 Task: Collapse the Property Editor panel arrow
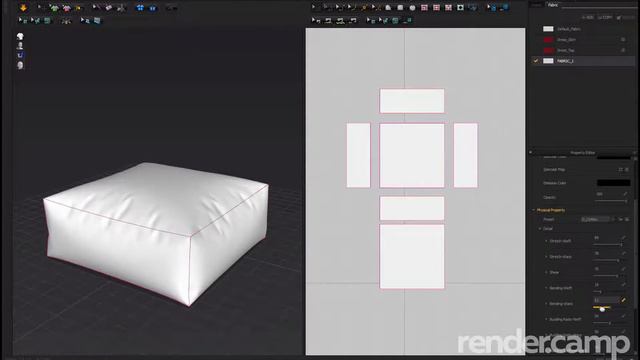(530, 153)
